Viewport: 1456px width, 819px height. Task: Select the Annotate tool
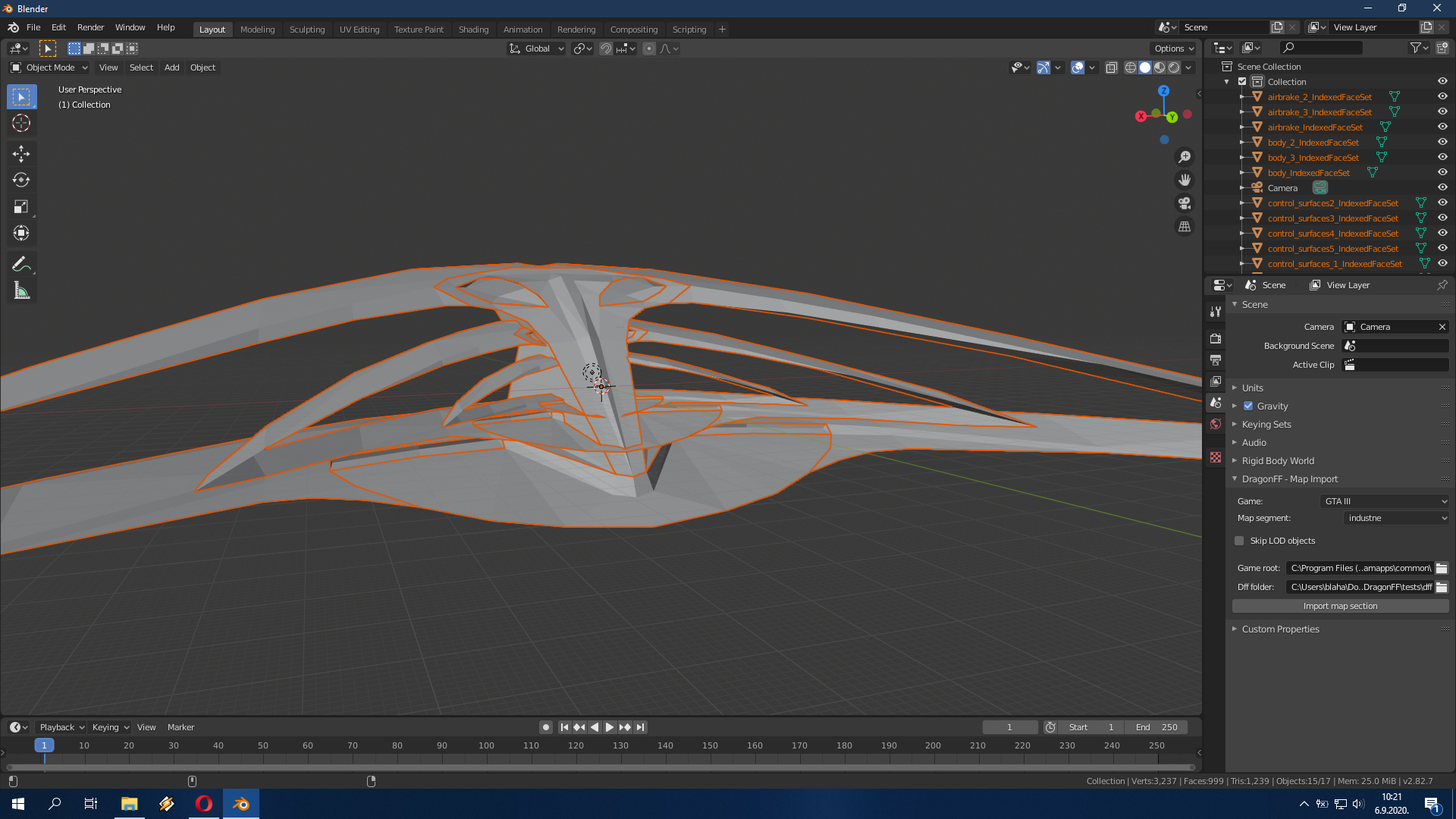[20, 264]
